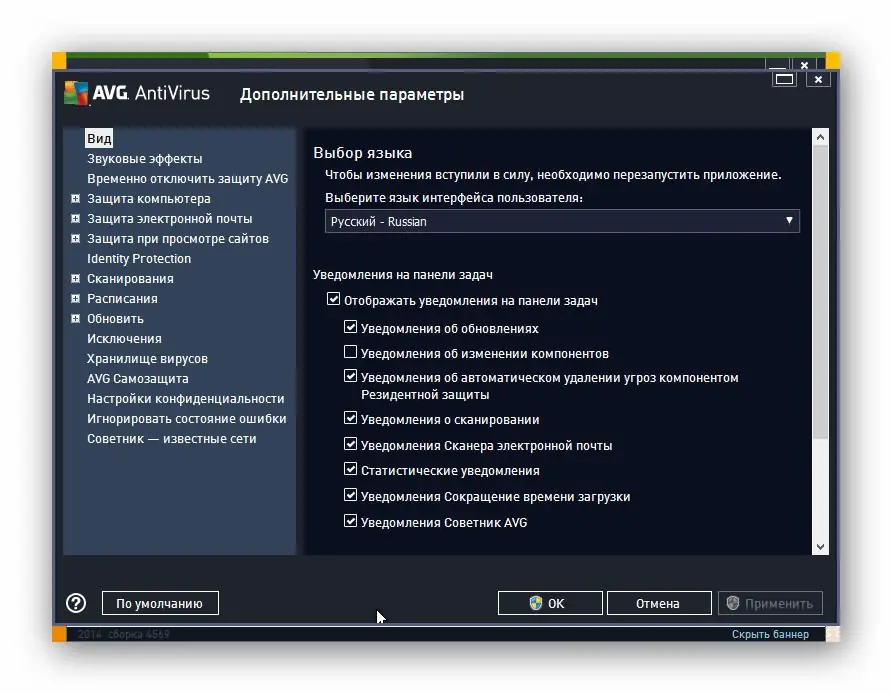Image resolution: width=892 pixels, height=694 pixels.
Task: Select 'AVG Самозащита' item
Action: [x=138, y=378]
